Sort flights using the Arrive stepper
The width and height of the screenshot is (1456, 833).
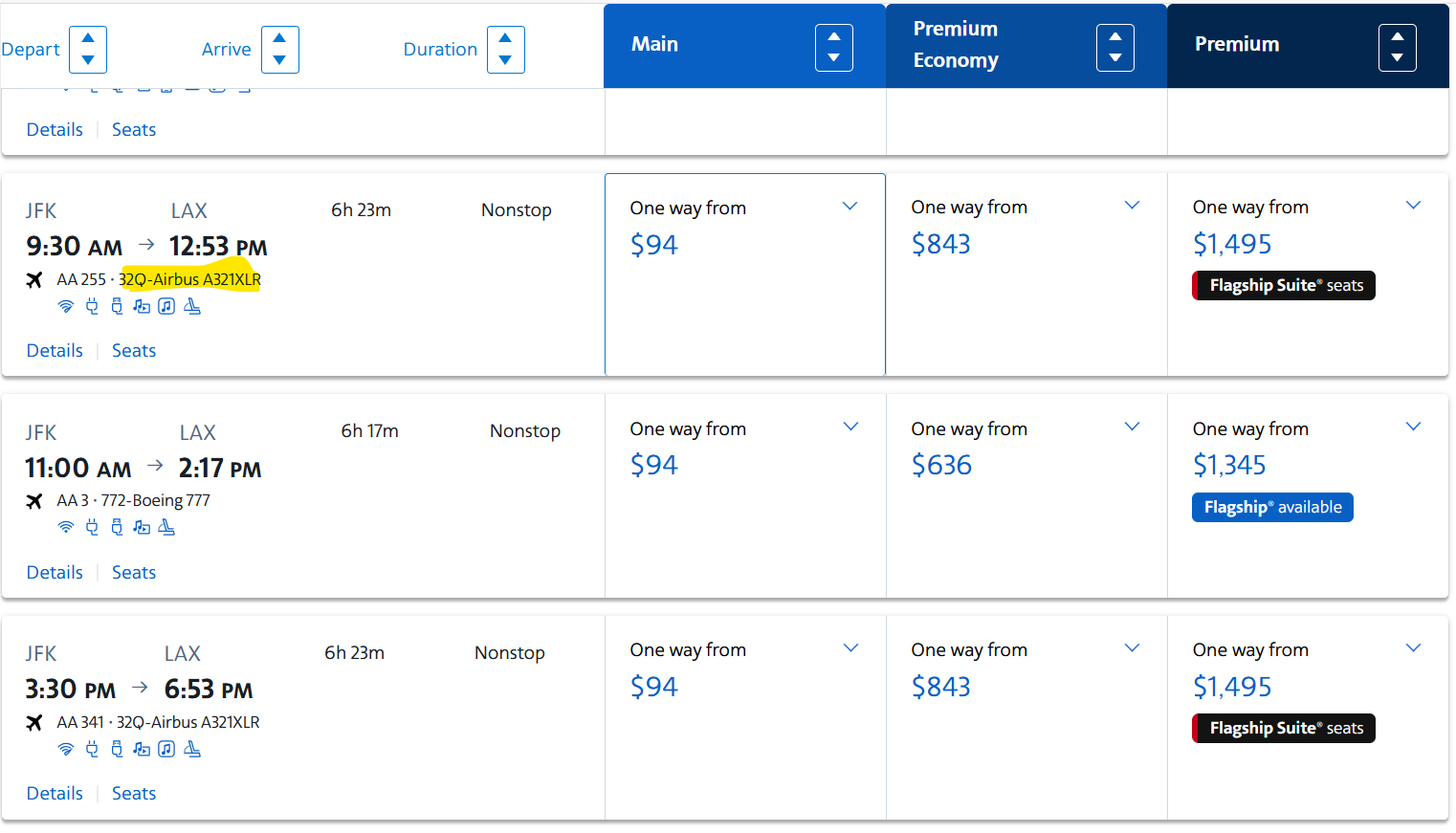(x=279, y=50)
